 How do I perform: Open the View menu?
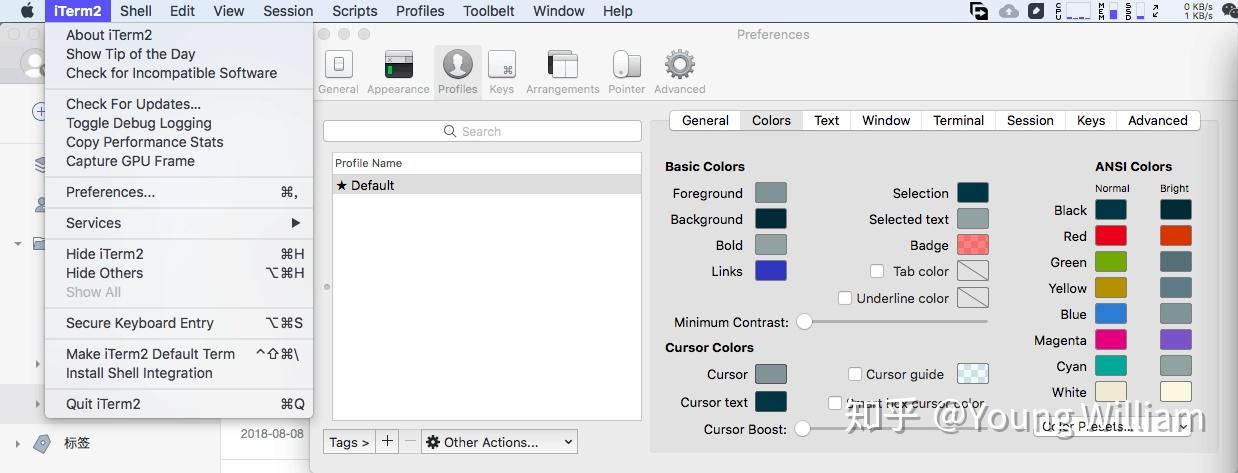pyautogui.click(x=229, y=11)
